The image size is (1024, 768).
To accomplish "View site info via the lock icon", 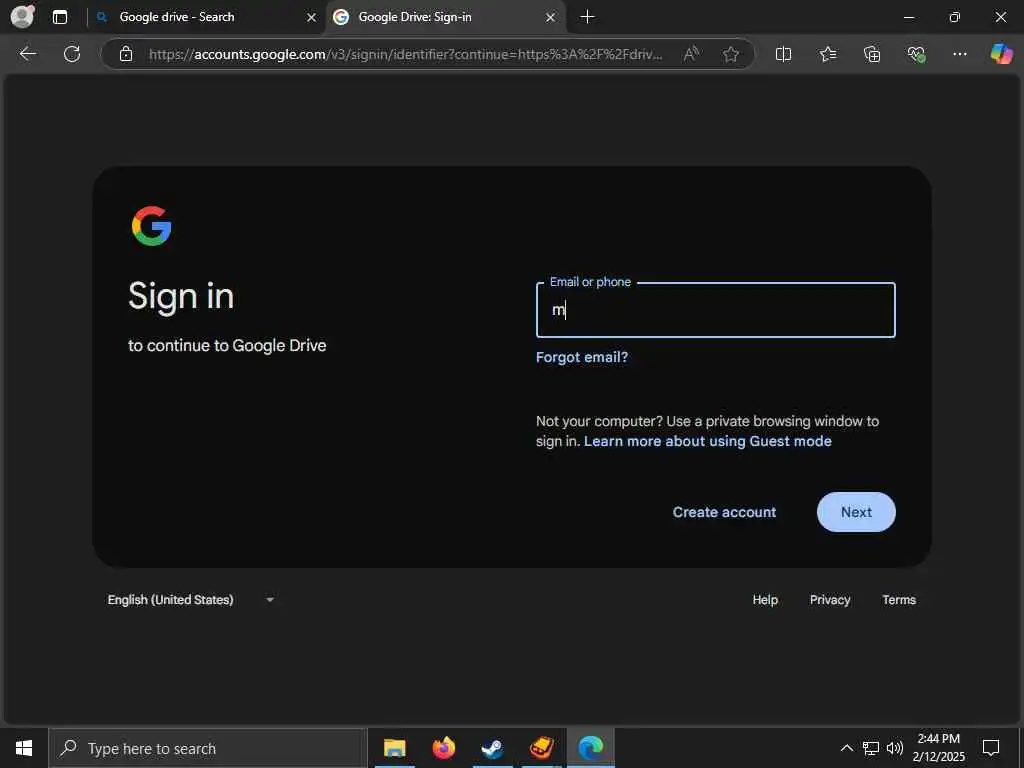I will click(126, 54).
